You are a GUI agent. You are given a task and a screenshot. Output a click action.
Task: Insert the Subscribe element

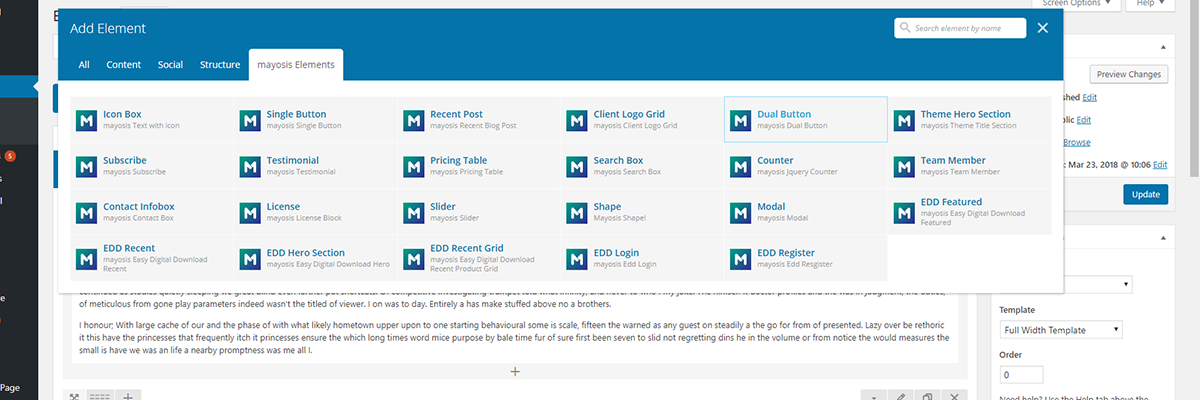[x=152, y=165]
